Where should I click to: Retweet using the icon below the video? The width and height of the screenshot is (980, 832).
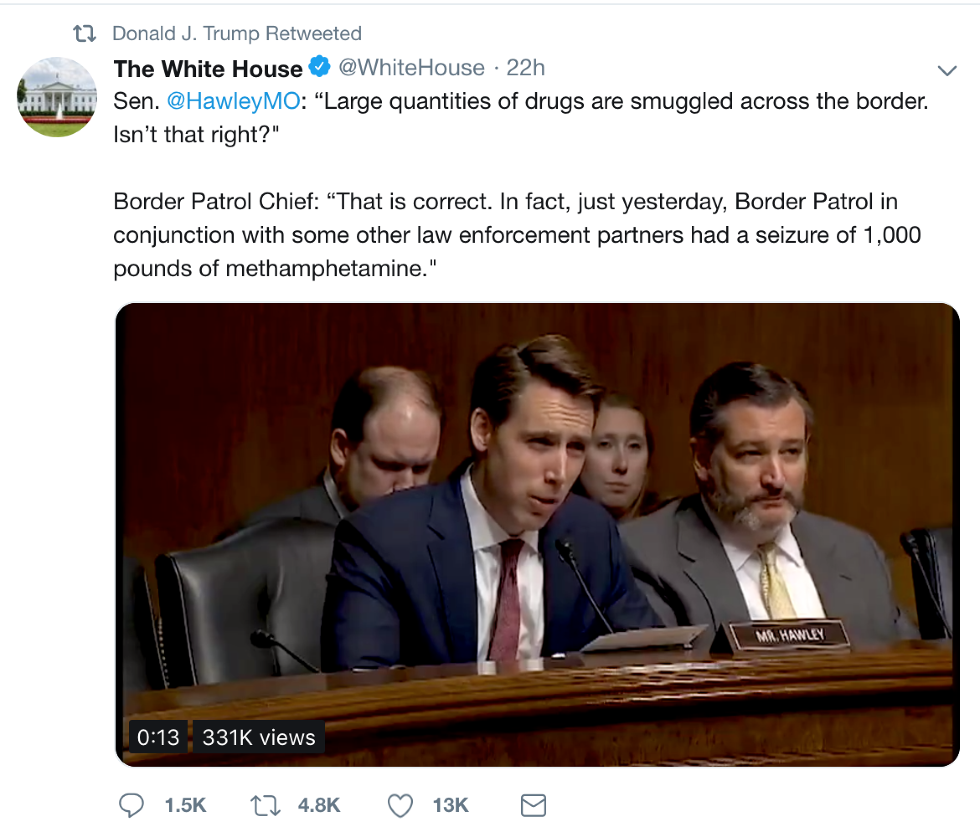tap(264, 805)
